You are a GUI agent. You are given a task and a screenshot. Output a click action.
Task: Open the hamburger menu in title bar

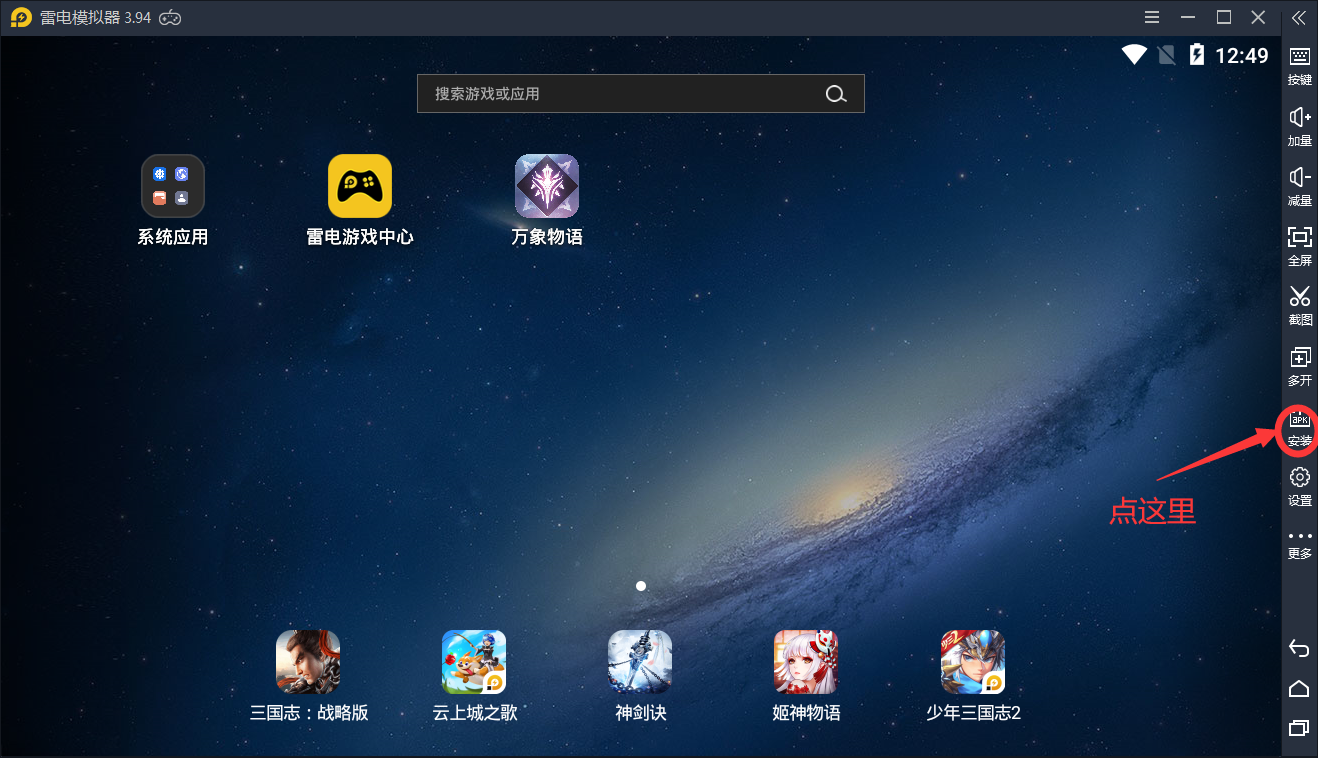[1152, 17]
